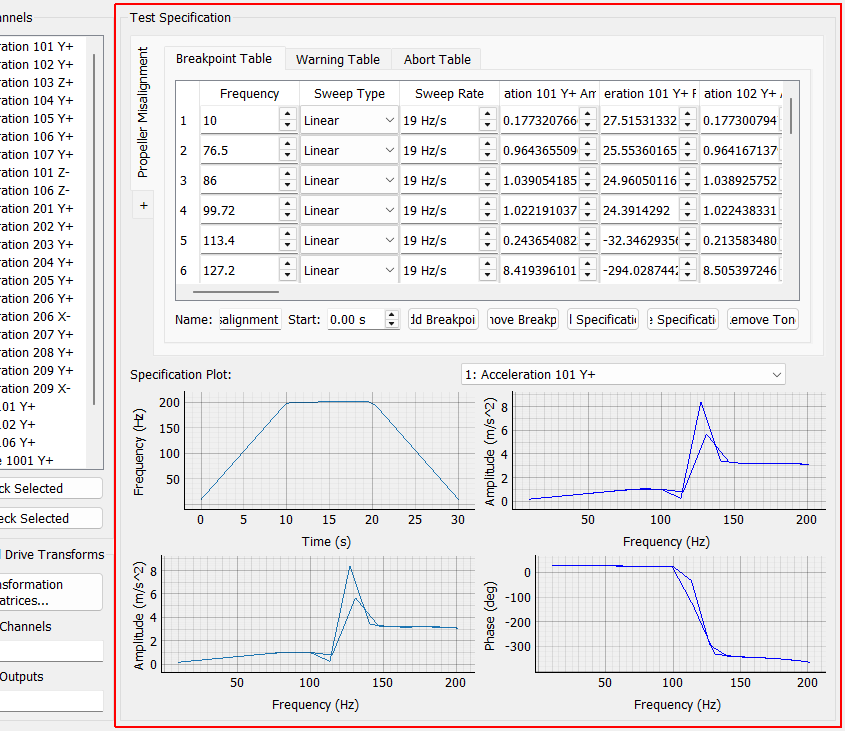The width and height of the screenshot is (845, 731).
Task: Click frequency field showing 76.5
Action: coord(239,150)
